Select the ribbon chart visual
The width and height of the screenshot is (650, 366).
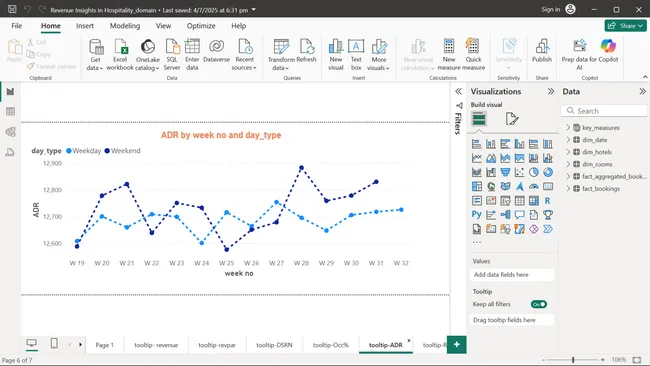tap(477, 172)
